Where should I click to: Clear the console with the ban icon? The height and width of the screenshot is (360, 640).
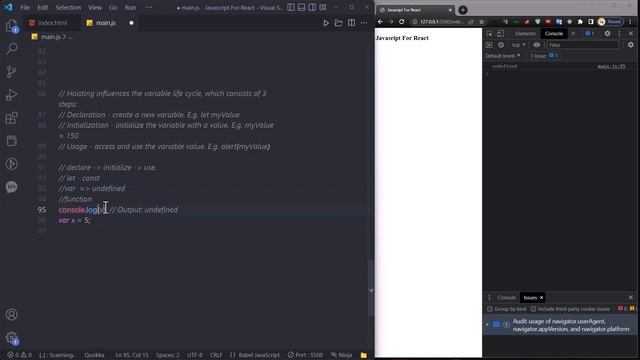[x=501, y=45]
